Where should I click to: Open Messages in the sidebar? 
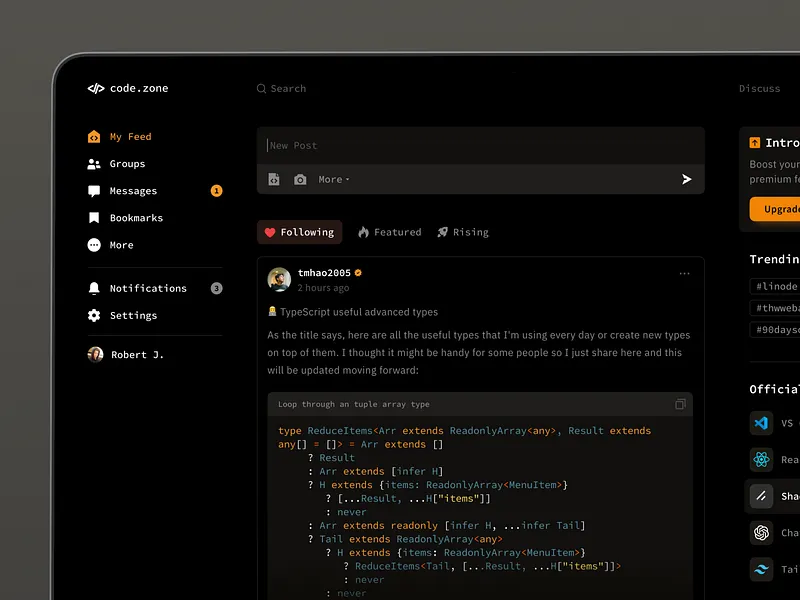[133, 191]
